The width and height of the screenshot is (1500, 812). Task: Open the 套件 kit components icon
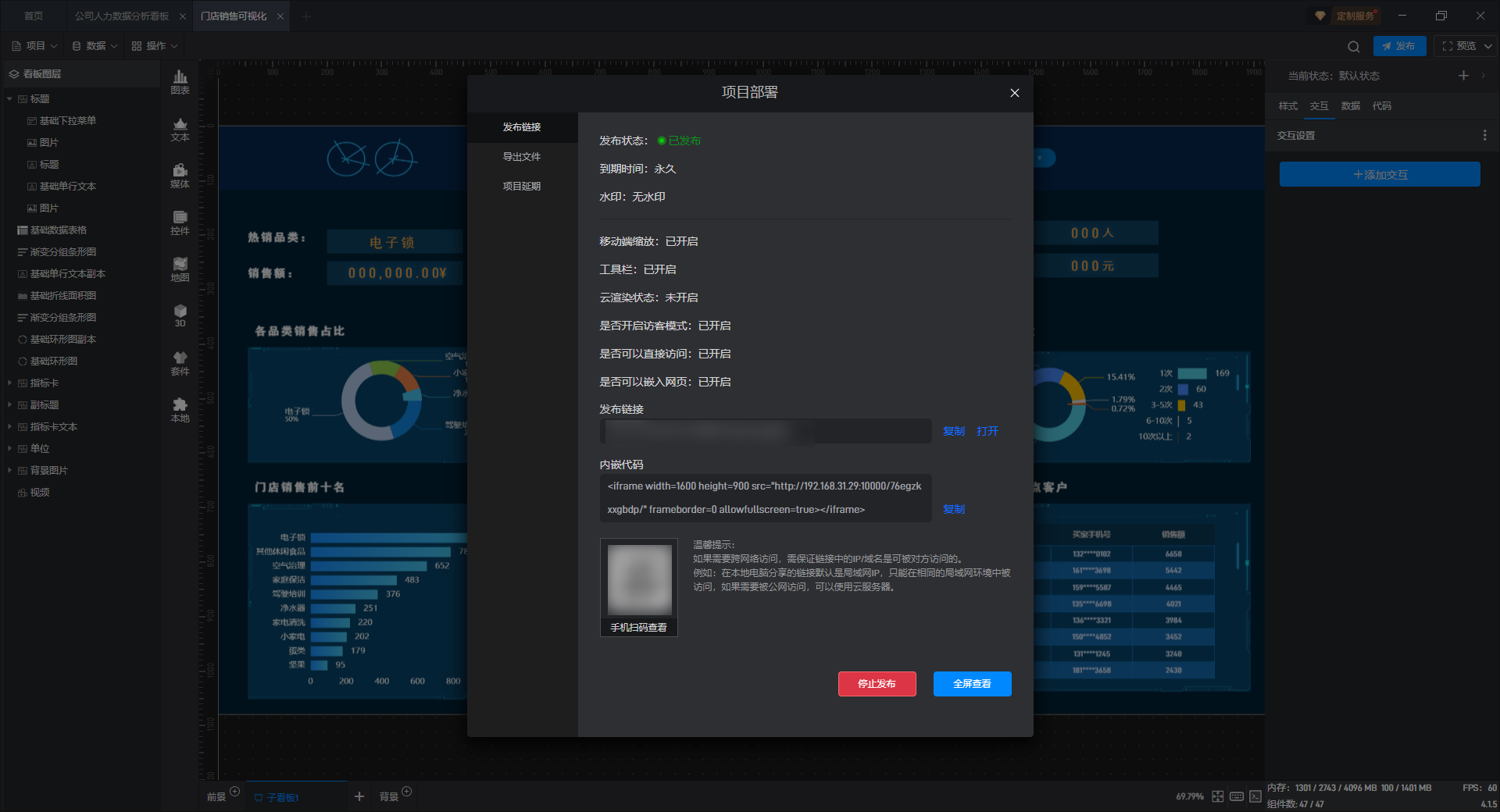[180, 363]
